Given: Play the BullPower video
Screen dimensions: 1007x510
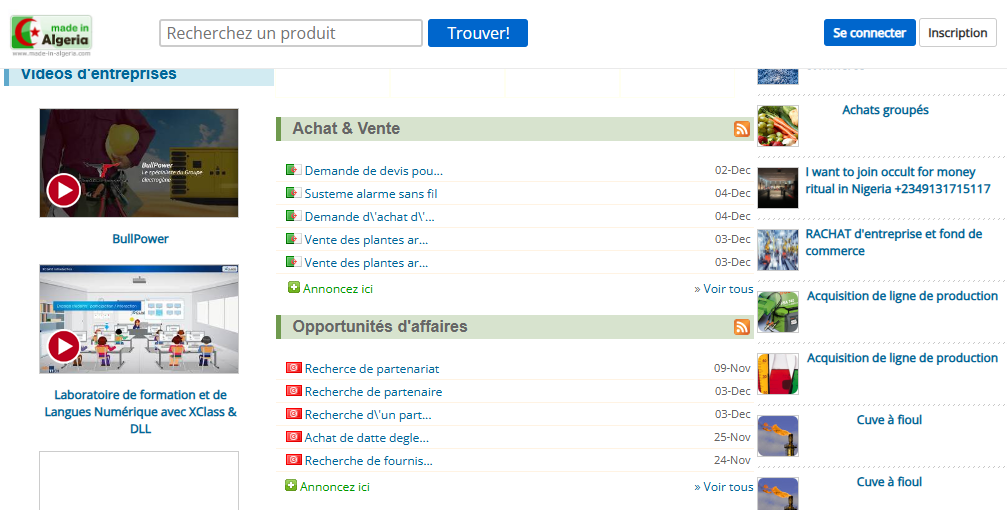Looking at the screenshot, I should tap(64, 190).
